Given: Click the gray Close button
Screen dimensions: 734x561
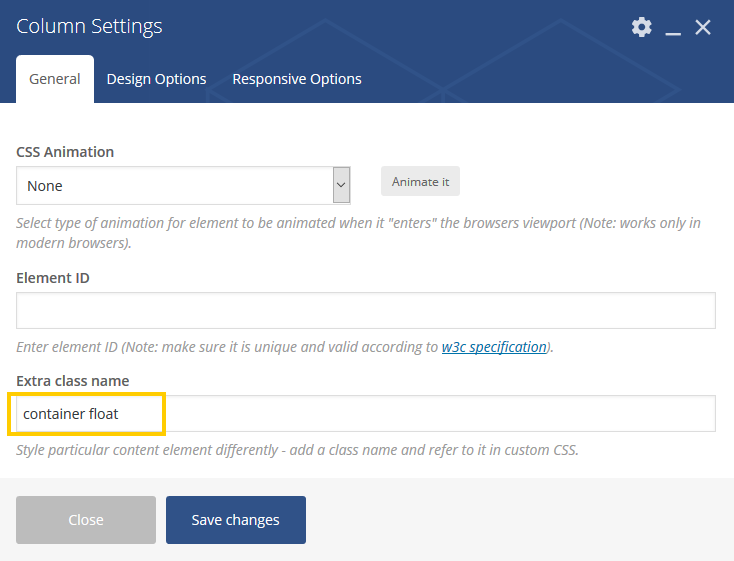Looking at the screenshot, I should click(x=86, y=520).
